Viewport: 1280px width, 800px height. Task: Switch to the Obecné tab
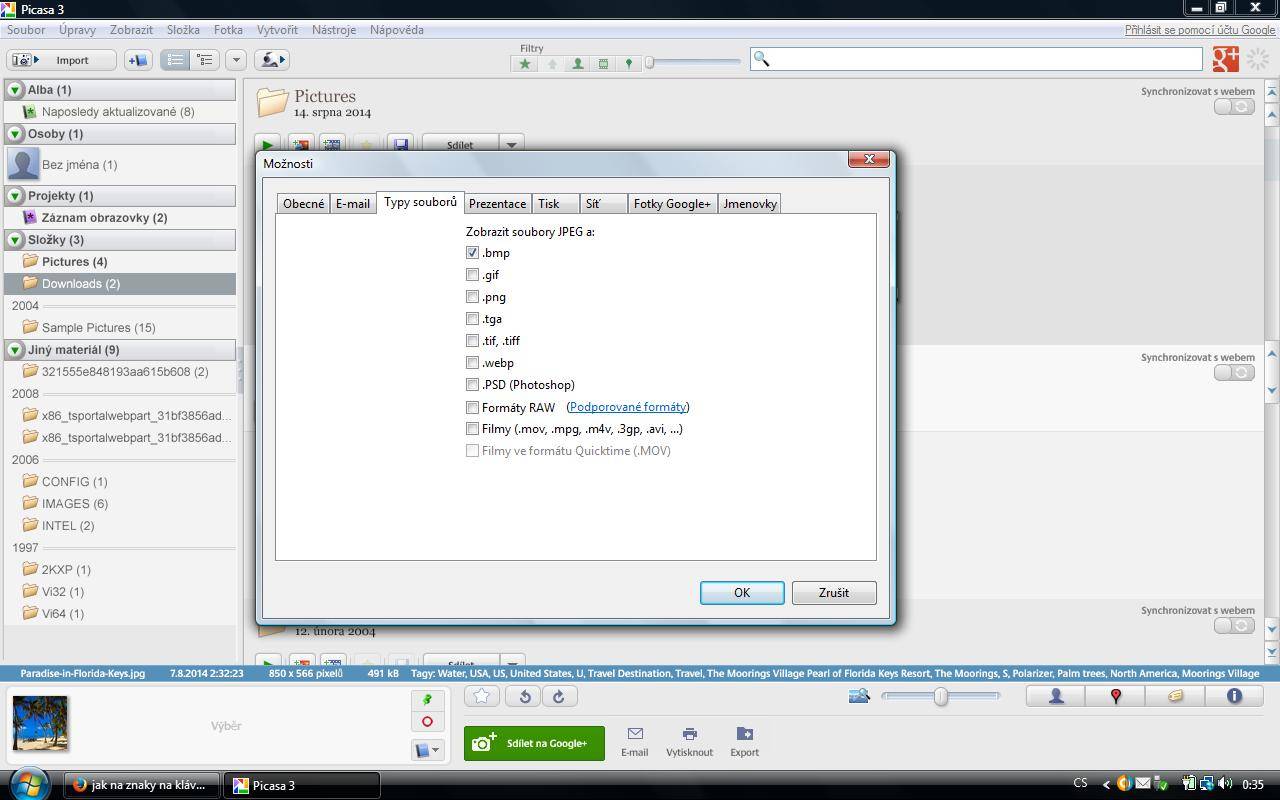pos(303,204)
